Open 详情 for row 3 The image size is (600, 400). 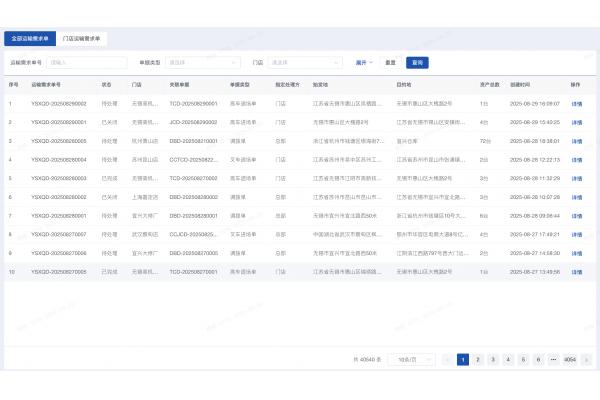click(576, 141)
